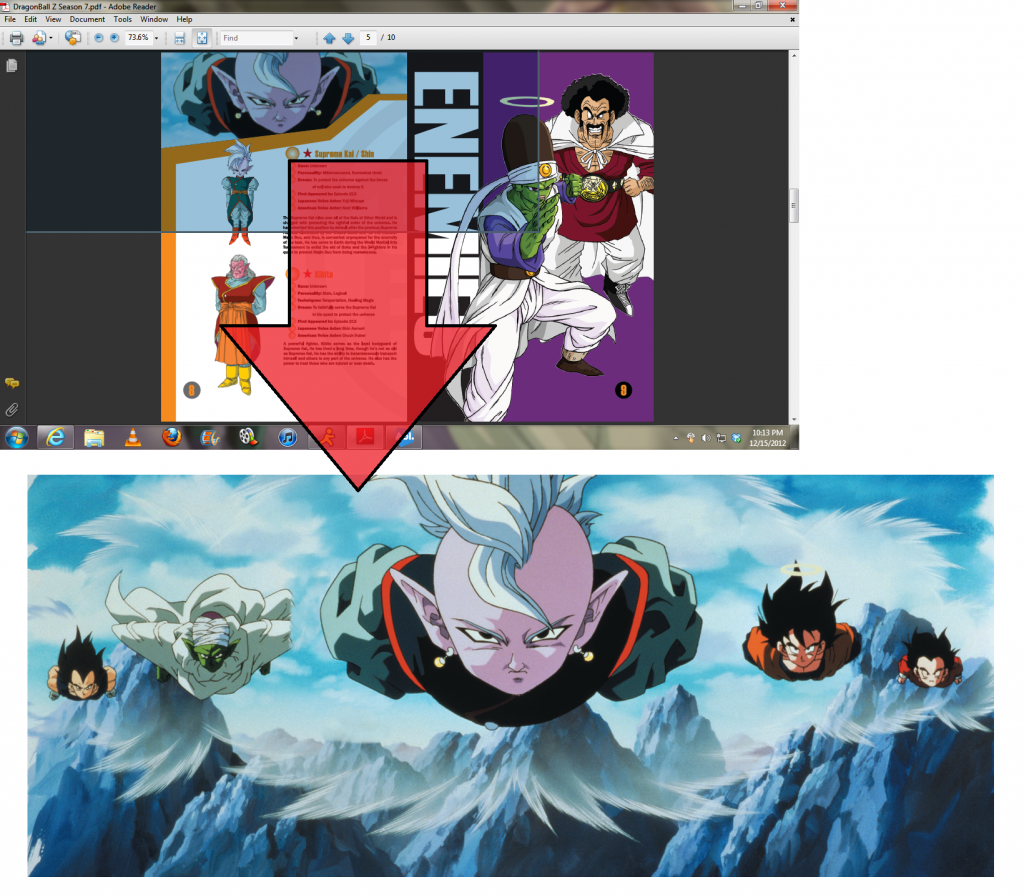The image size is (1024, 896).
Task: Open AIM running man taskbar icon
Action: tap(326, 437)
